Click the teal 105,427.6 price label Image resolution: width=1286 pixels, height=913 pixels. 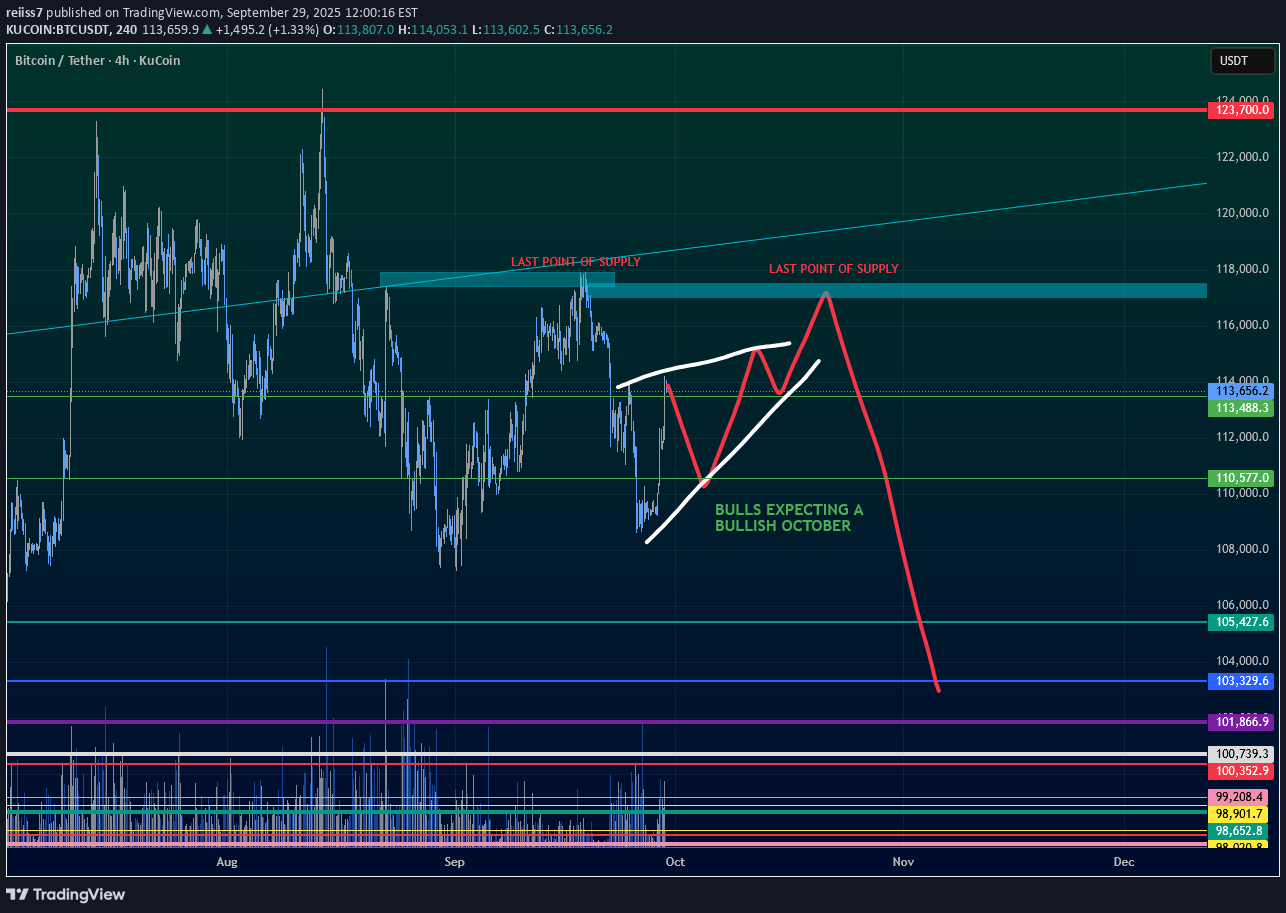tap(1241, 622)
